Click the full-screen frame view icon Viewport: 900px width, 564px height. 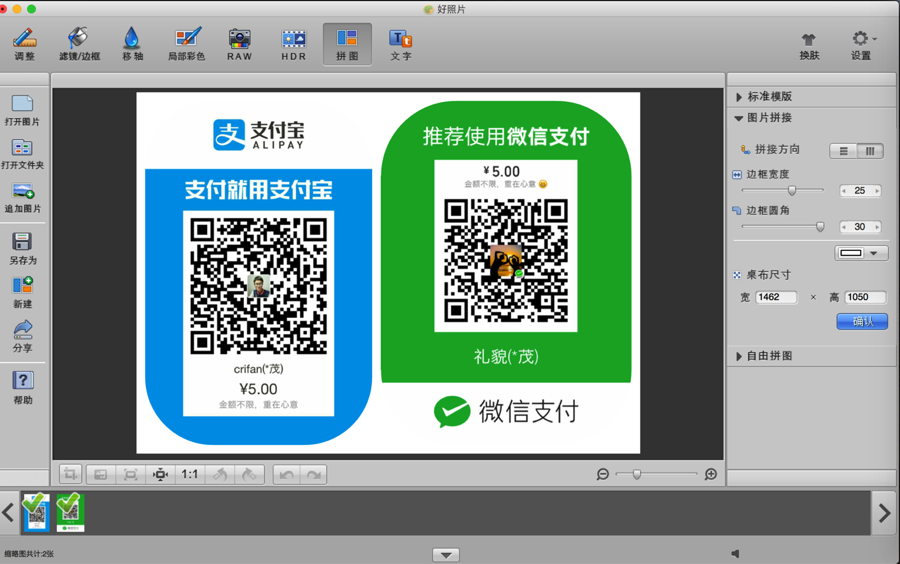(130, 474)
